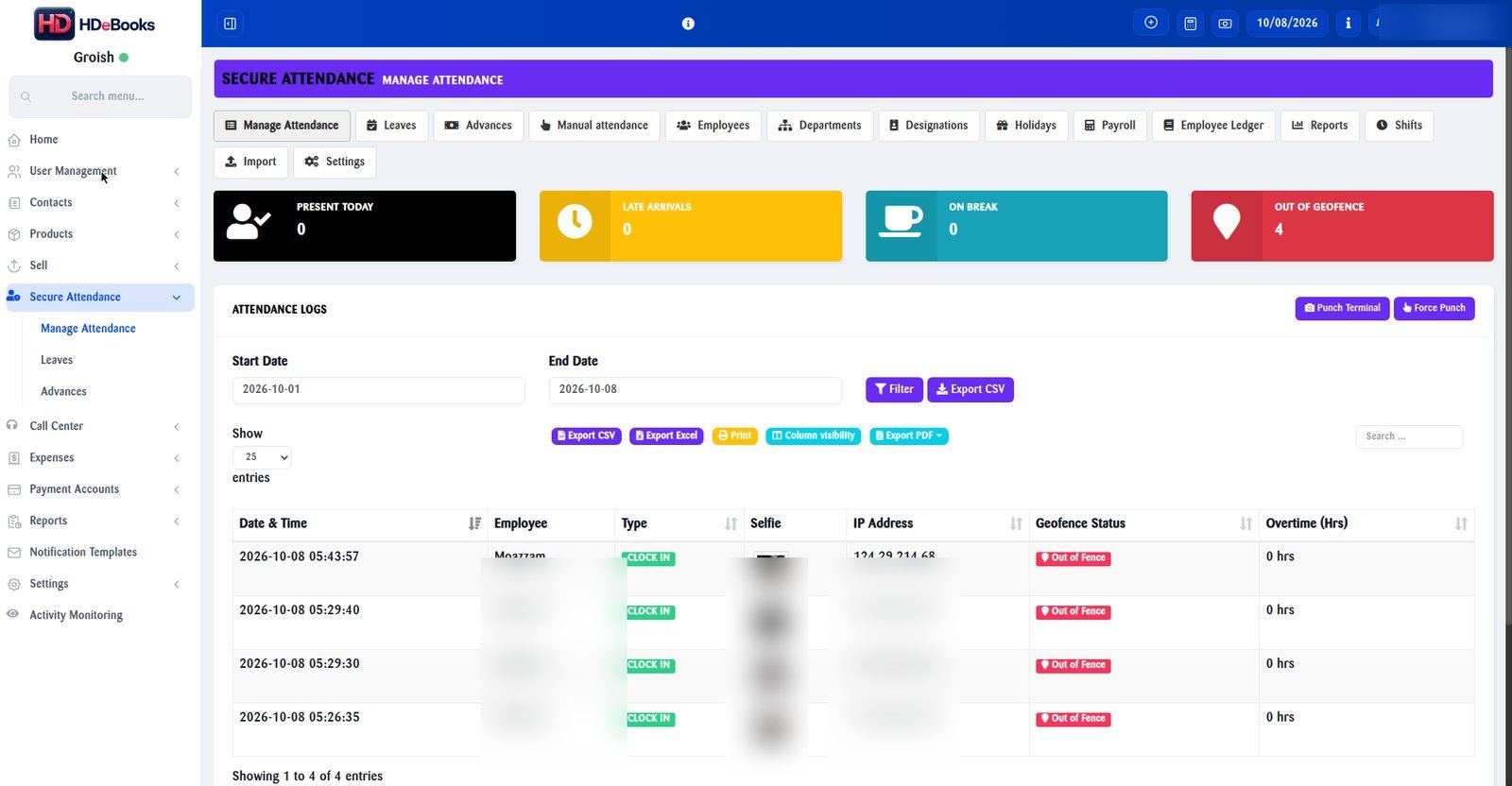The width and height of the screenshot is (1512, 786).
Task: Click the Punch Terminal button
Action: (x=1342, y=308)
